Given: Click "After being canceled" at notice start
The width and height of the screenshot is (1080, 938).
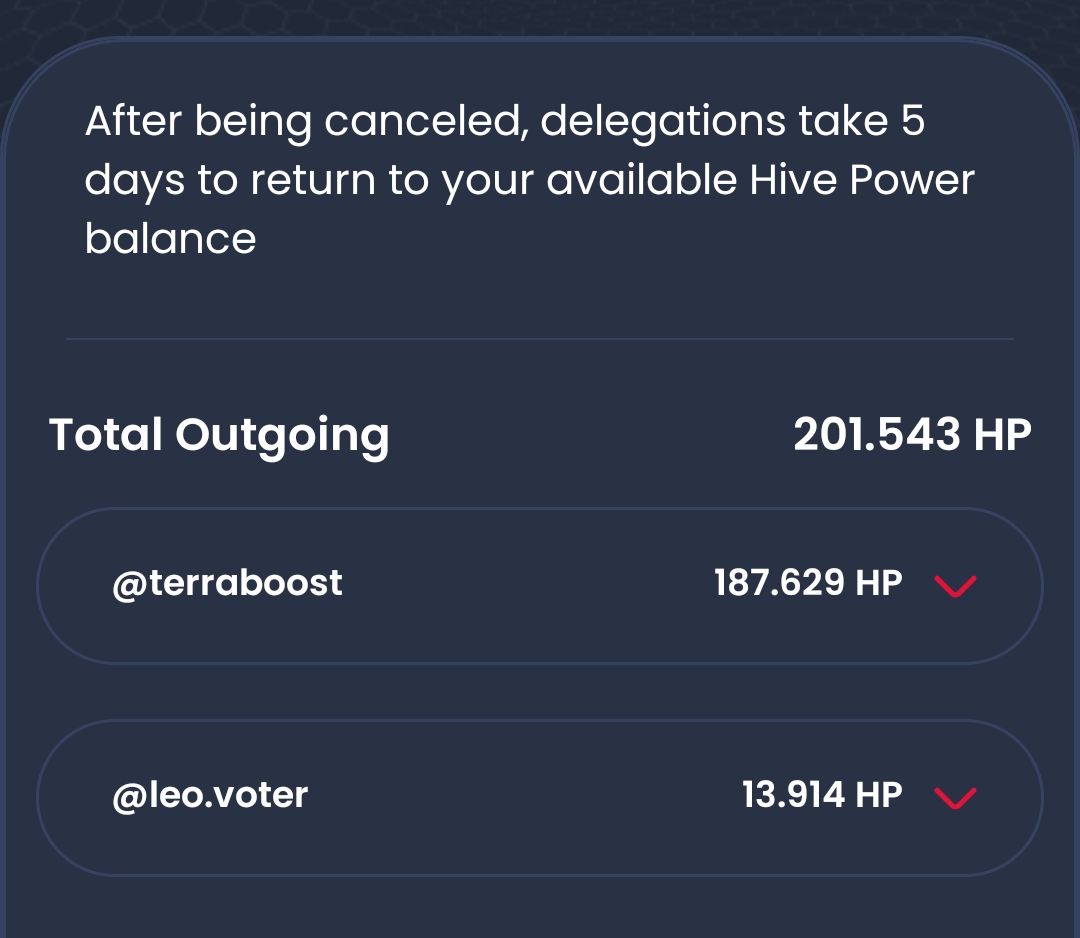Looking at the screenshot, I should tap(303, 121).
